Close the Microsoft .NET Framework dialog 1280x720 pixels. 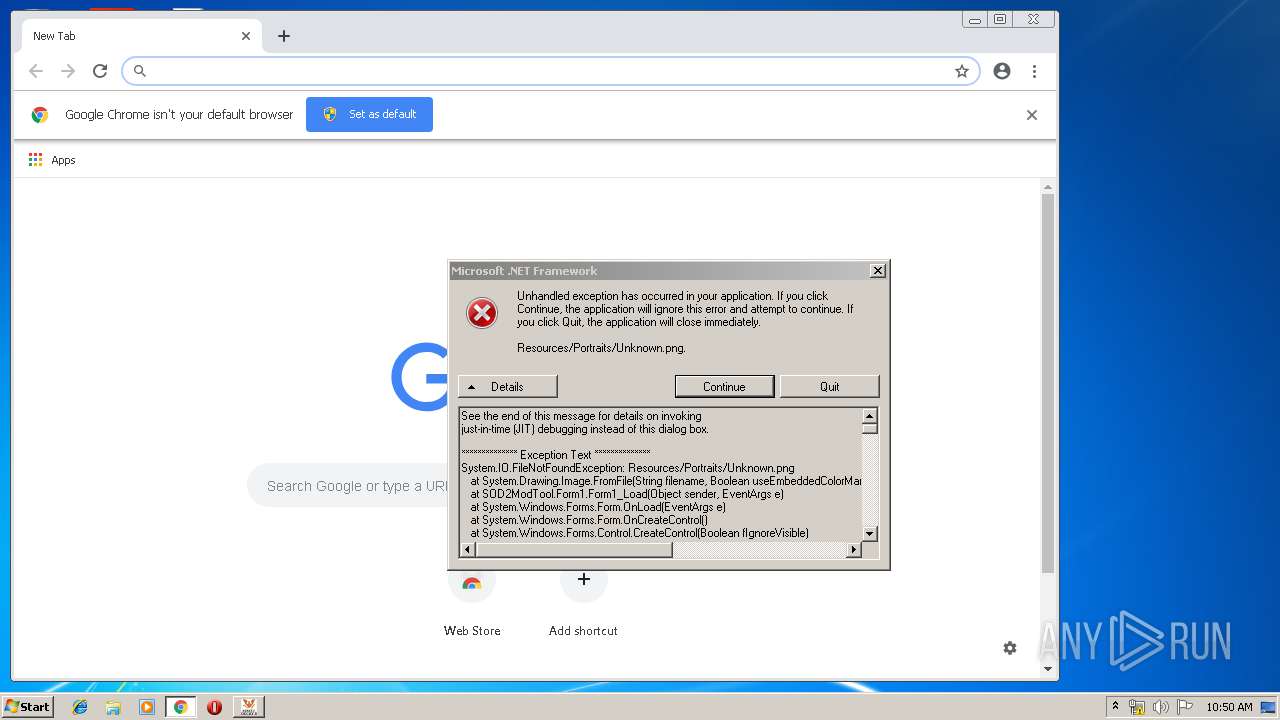877,271
